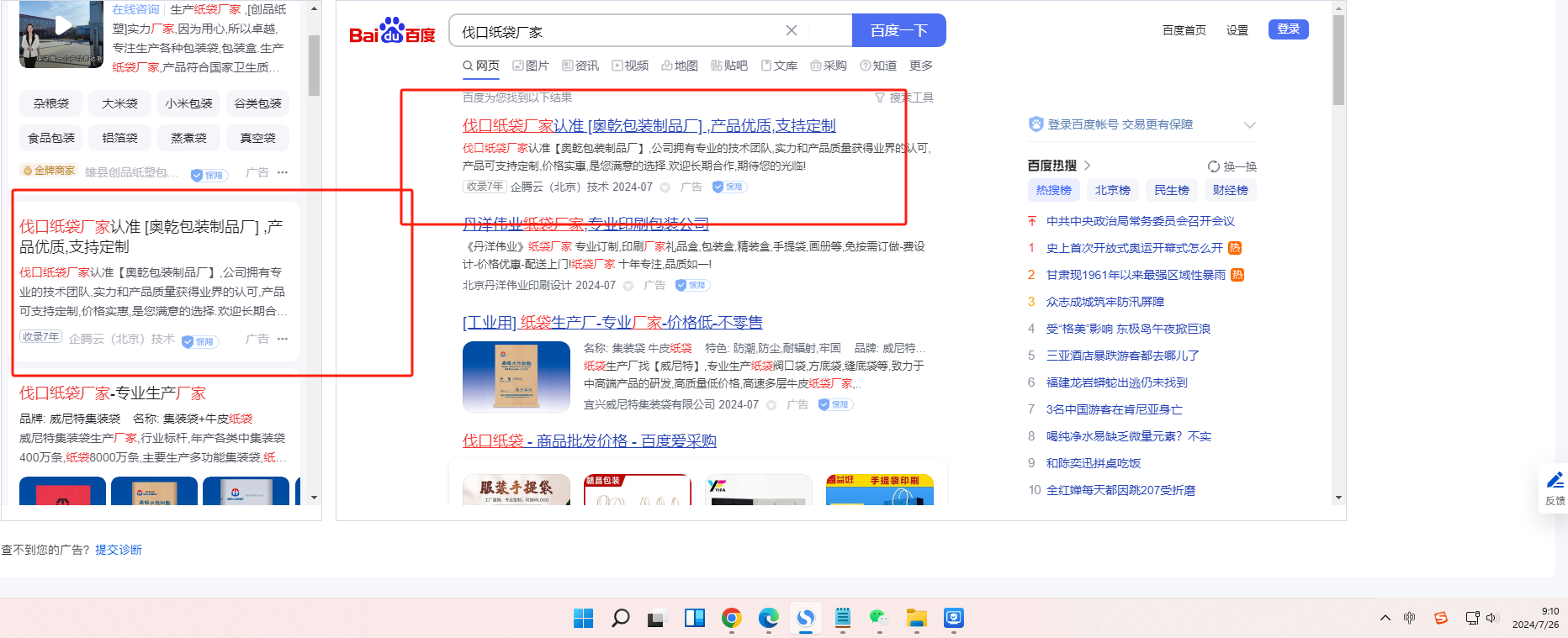
Task: Open Google Chrome from the taskbar
Action: click(732, 619)
